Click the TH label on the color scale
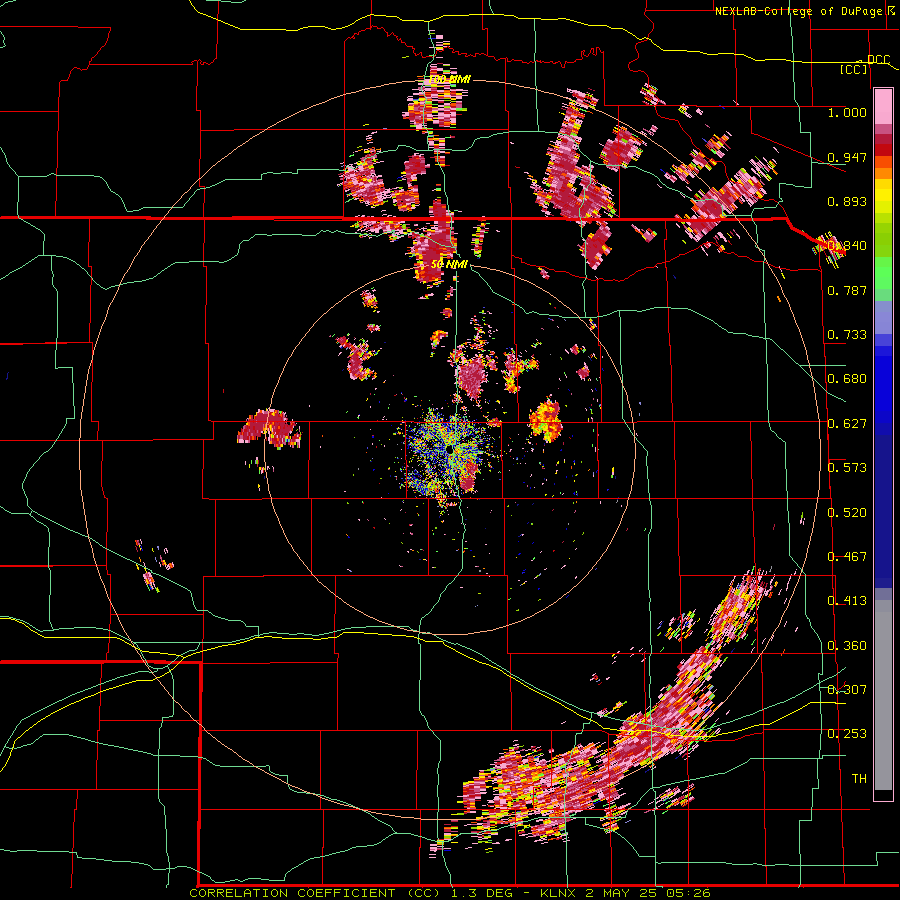Screen dimensions: 900x900 coord(859,779)
